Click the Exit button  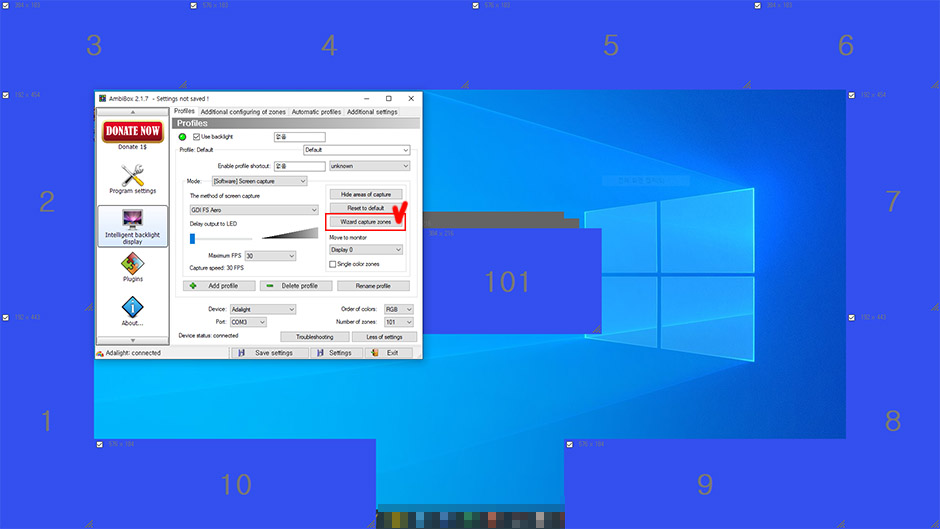pyautogui.click(x=389, y=353)
